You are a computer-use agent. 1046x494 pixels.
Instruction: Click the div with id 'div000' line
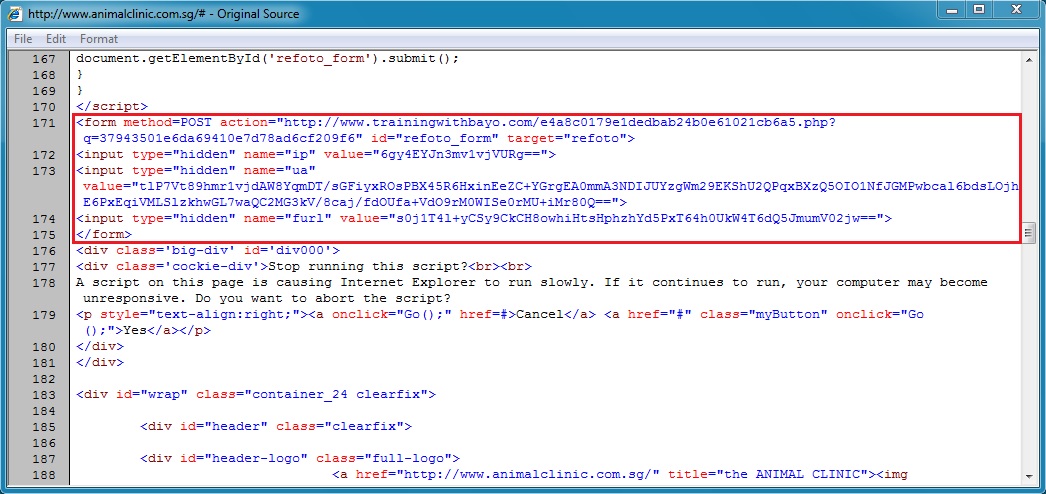pyautogui.click(x=208, y=251)
